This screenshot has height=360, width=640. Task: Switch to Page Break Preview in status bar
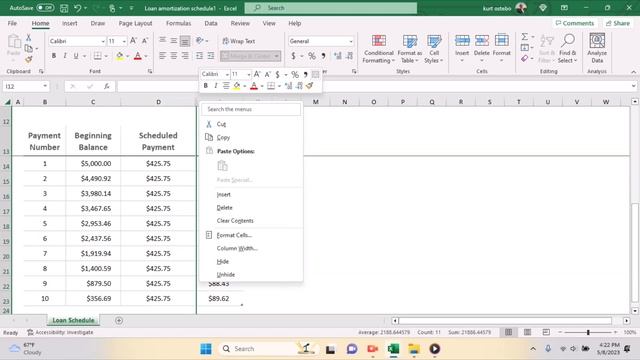point(546,332)
